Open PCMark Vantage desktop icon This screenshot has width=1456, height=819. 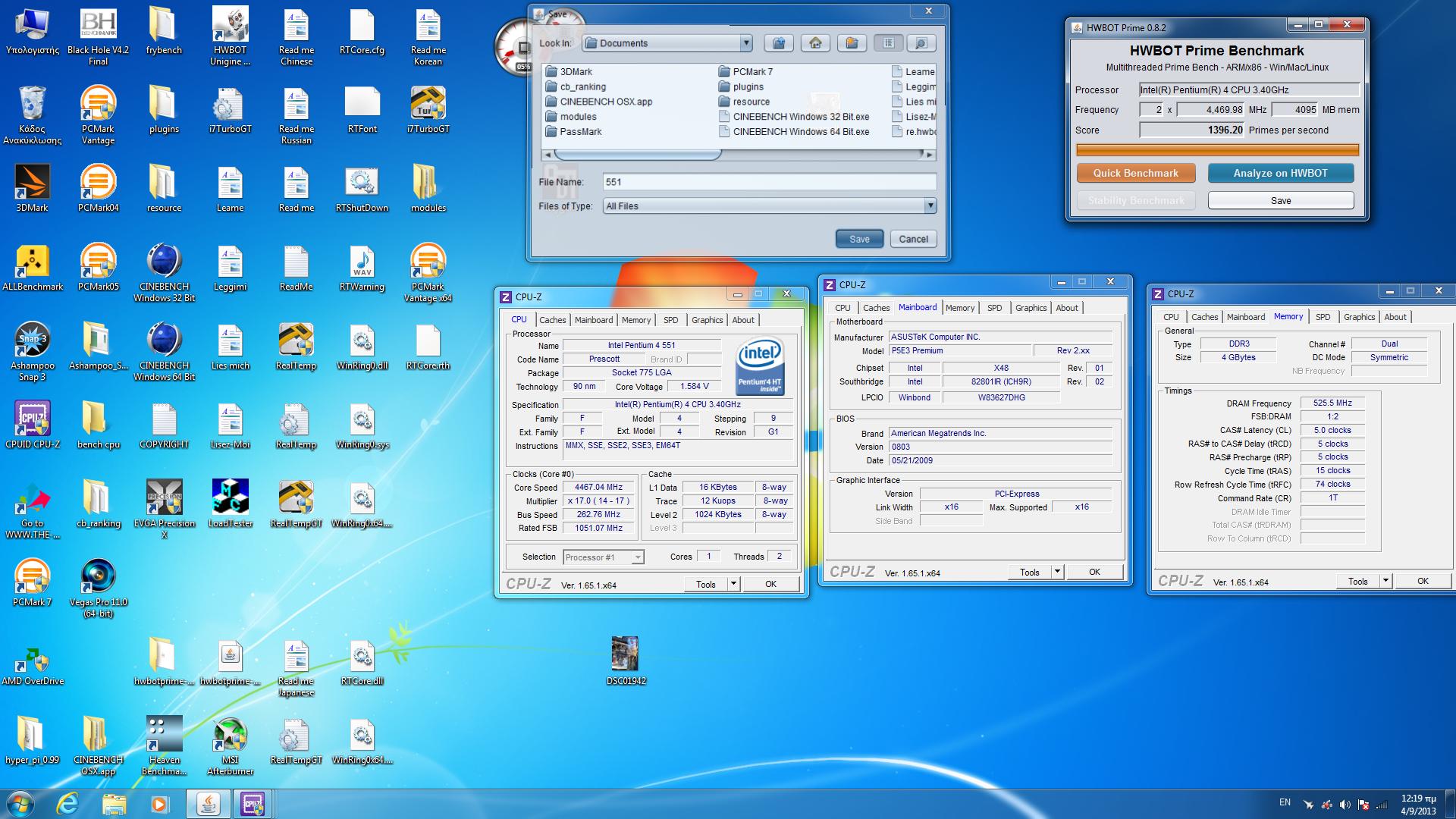tap(98, 115)
